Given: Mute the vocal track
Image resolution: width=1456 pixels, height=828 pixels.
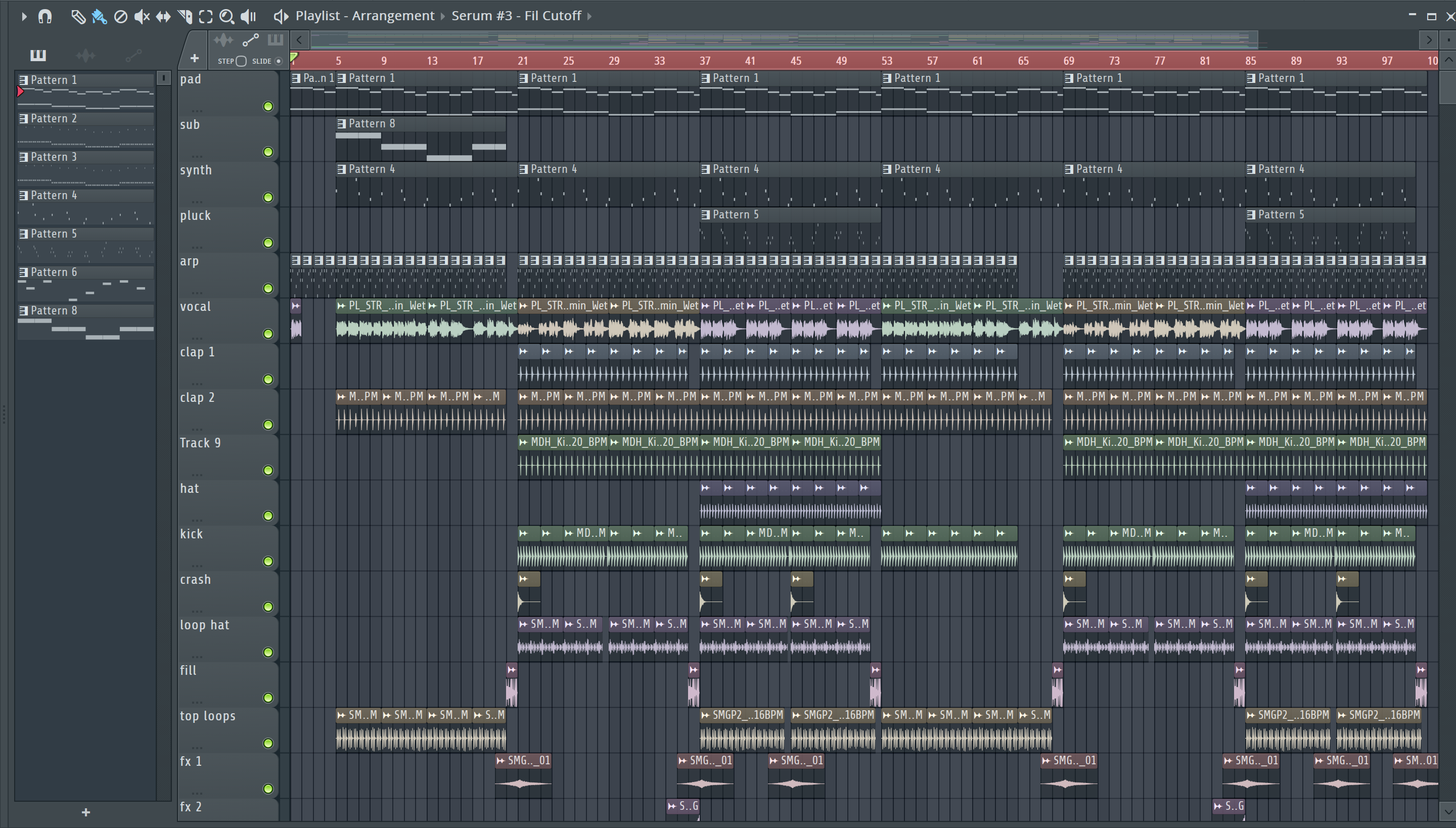Looking at the screenshot, I should [x=268, y=334].
